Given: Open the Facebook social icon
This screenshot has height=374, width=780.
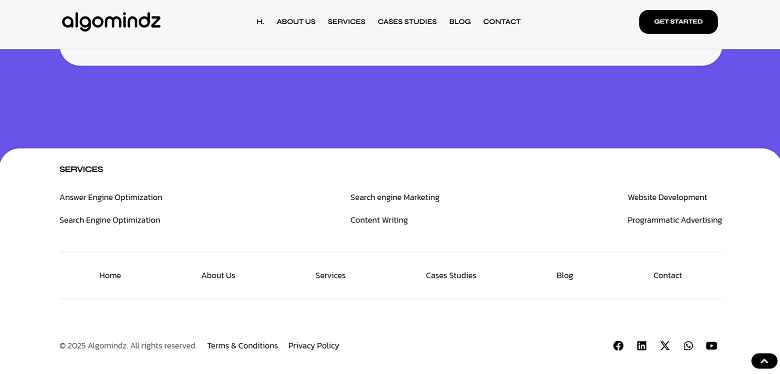Looking at the screenshot, I should coord(618,346).
